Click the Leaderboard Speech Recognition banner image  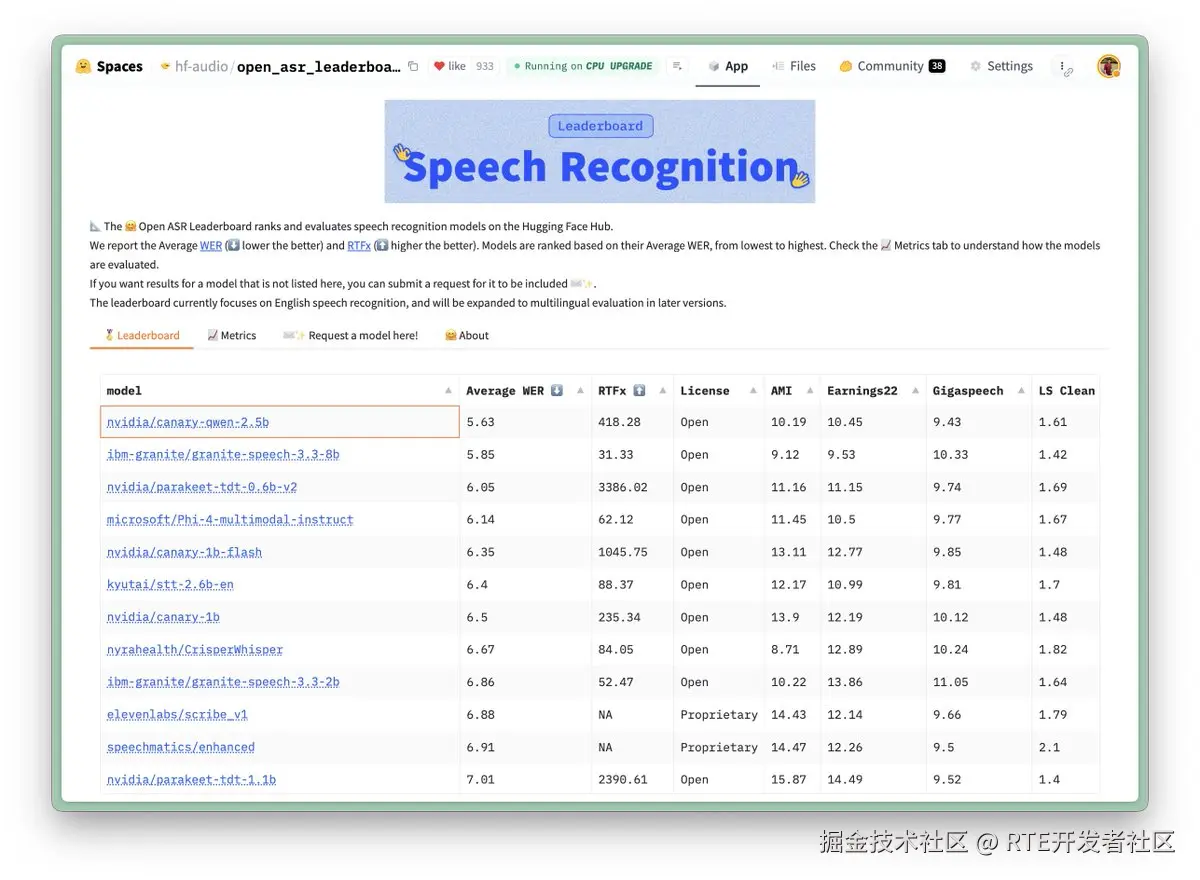[600, 151]
